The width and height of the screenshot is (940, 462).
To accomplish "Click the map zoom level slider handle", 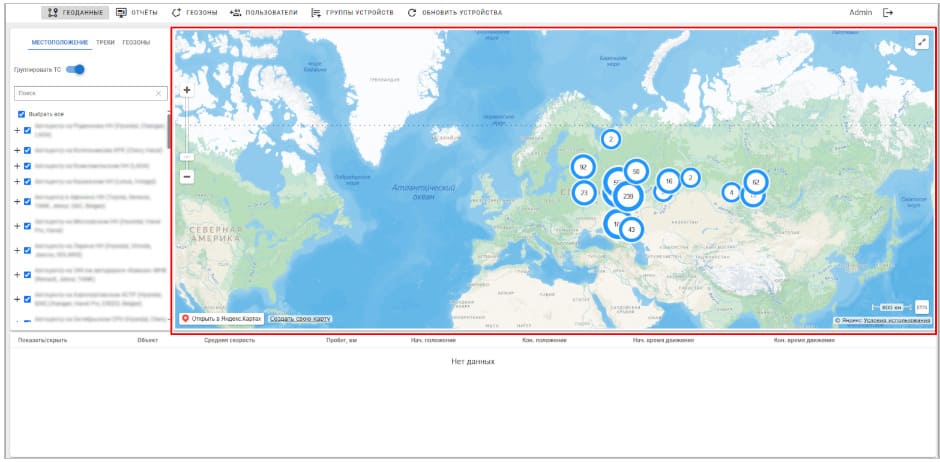I will coord(186,157).
